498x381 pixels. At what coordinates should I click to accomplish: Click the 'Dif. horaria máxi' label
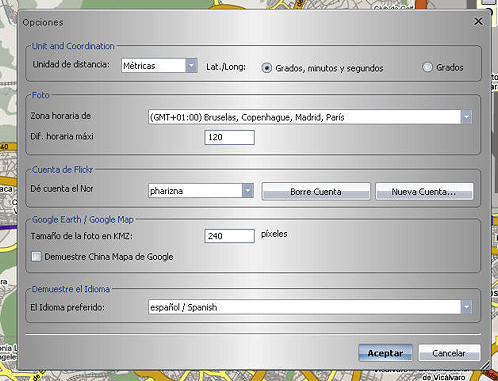point(62,136)
